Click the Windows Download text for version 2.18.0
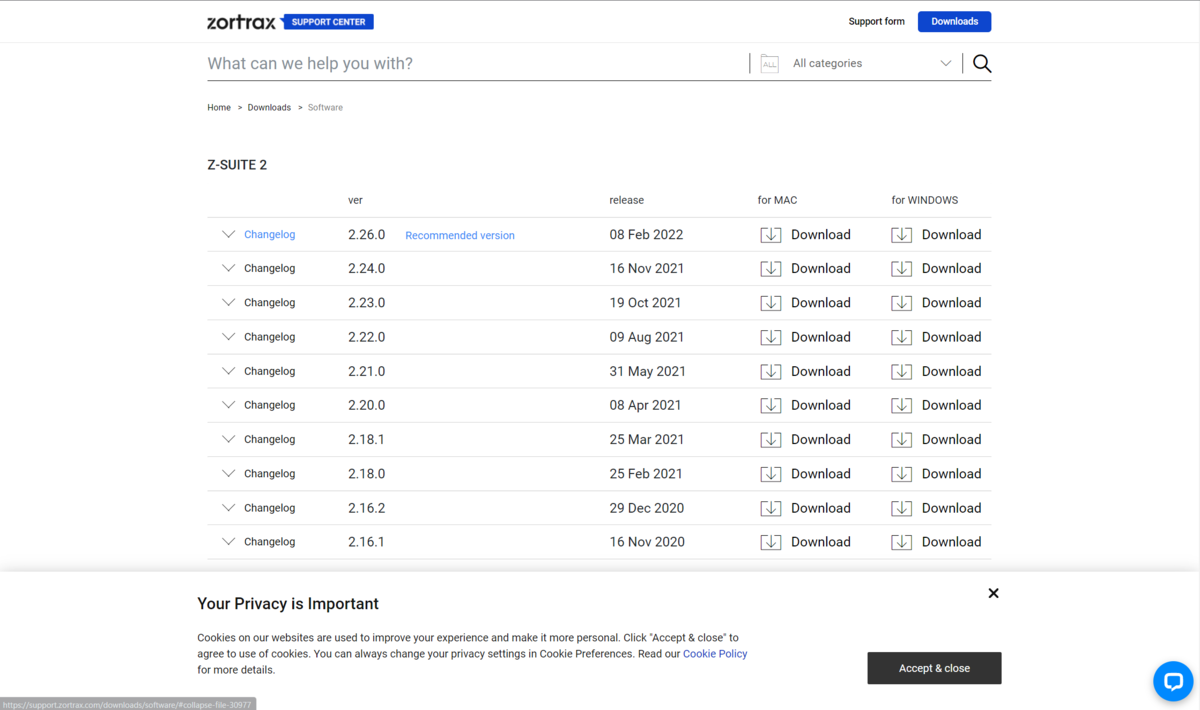This screenshot has width=1200, height=710. coord(951,474)
